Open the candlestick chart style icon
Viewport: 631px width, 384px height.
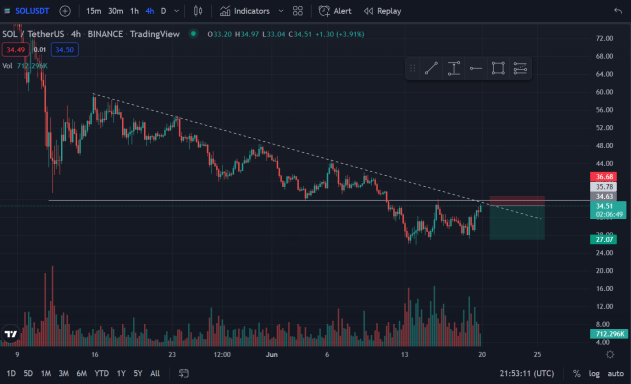(x=198, y=11)
